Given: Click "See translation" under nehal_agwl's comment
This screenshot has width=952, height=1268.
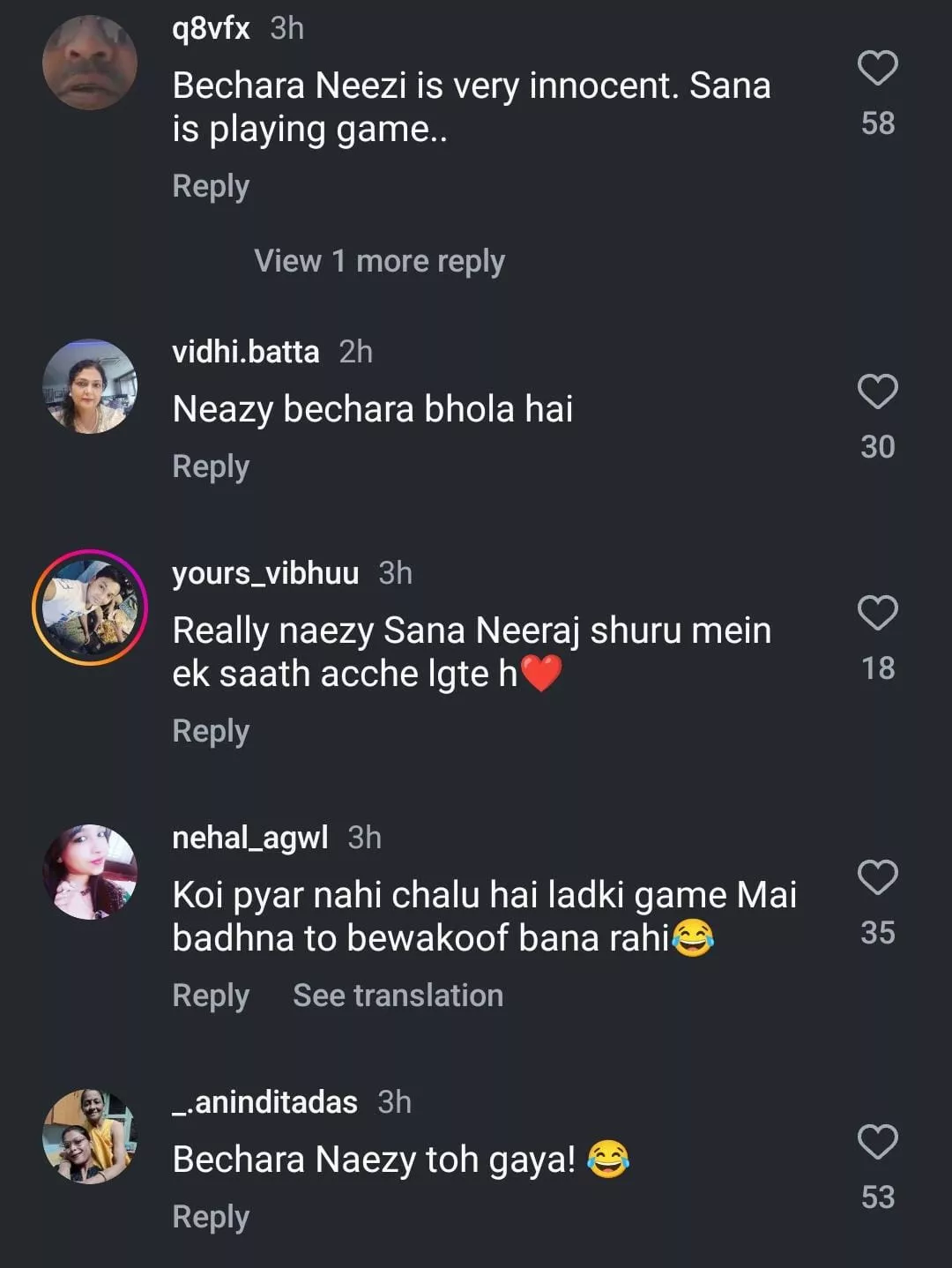Looking at the screenshot, I should (398, 996).
